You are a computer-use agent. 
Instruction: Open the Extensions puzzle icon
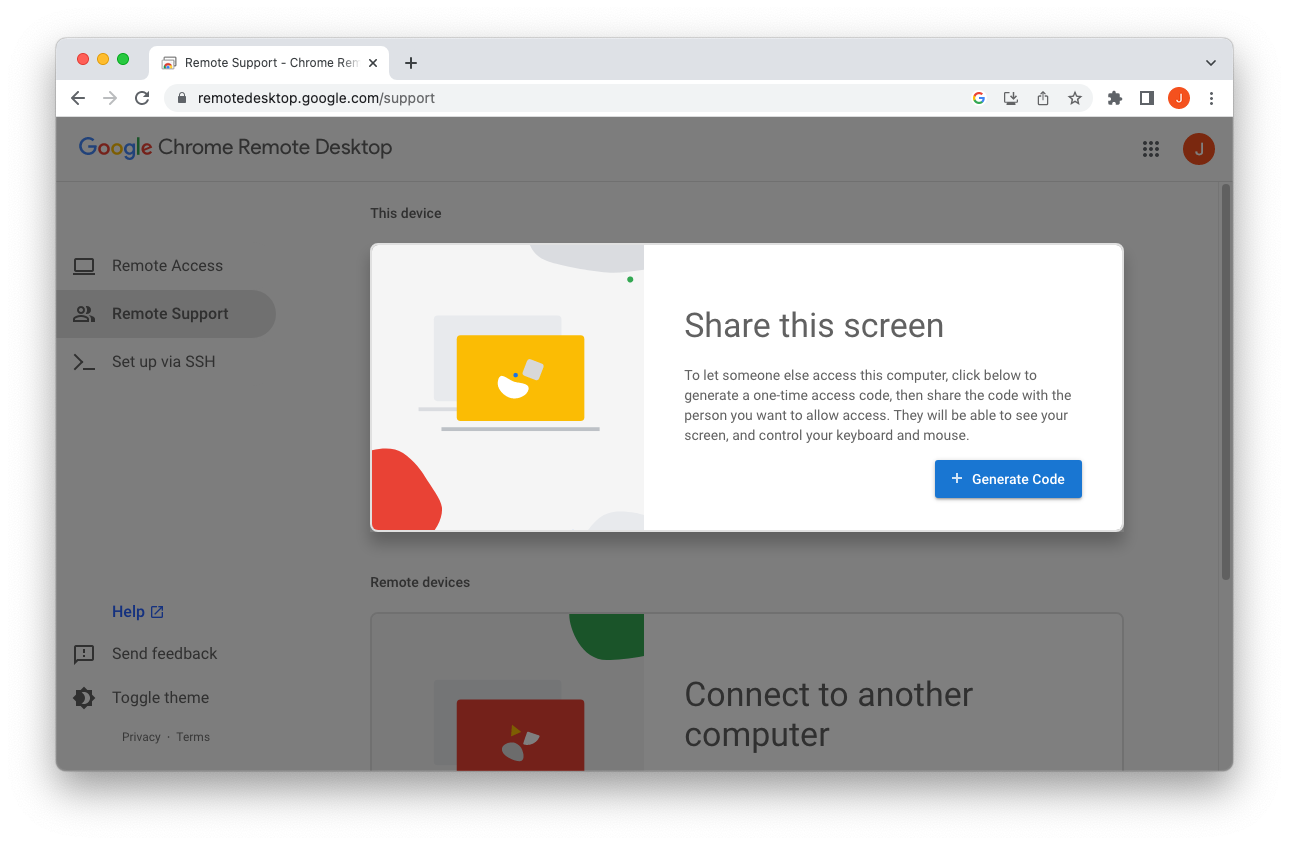tap(1115, 98)
